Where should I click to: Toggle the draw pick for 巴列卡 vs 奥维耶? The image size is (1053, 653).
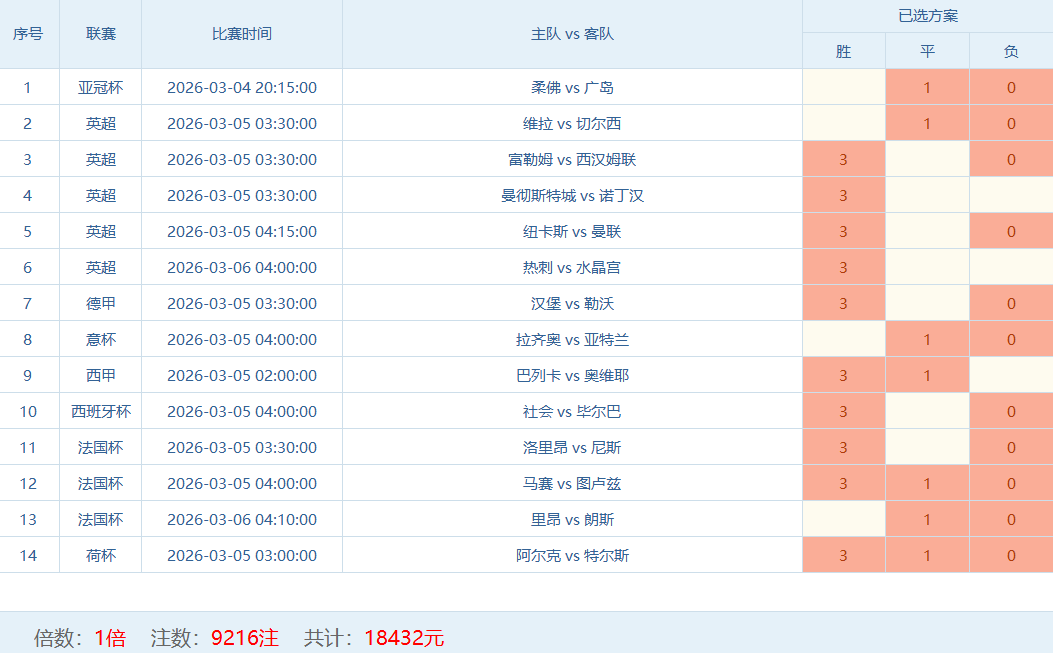point(927,375)
